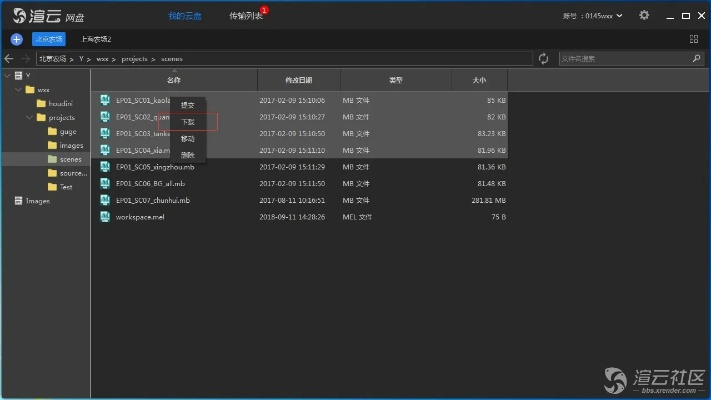Image resolution: width=711 pixels, height=400 pixels.
Task: Click the back navigation arrow
Action: [x=10, y=59]
